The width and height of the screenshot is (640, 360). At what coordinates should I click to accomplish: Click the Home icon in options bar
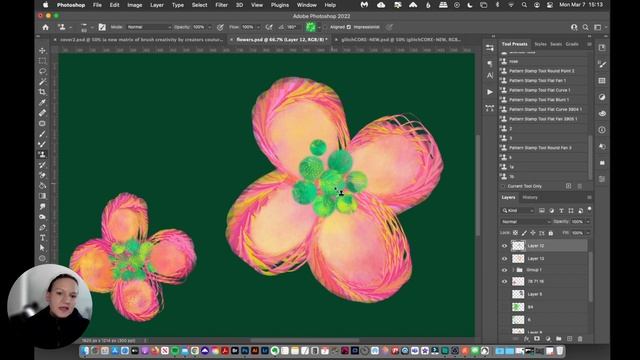pyautogui.click(x=45, y=27)
